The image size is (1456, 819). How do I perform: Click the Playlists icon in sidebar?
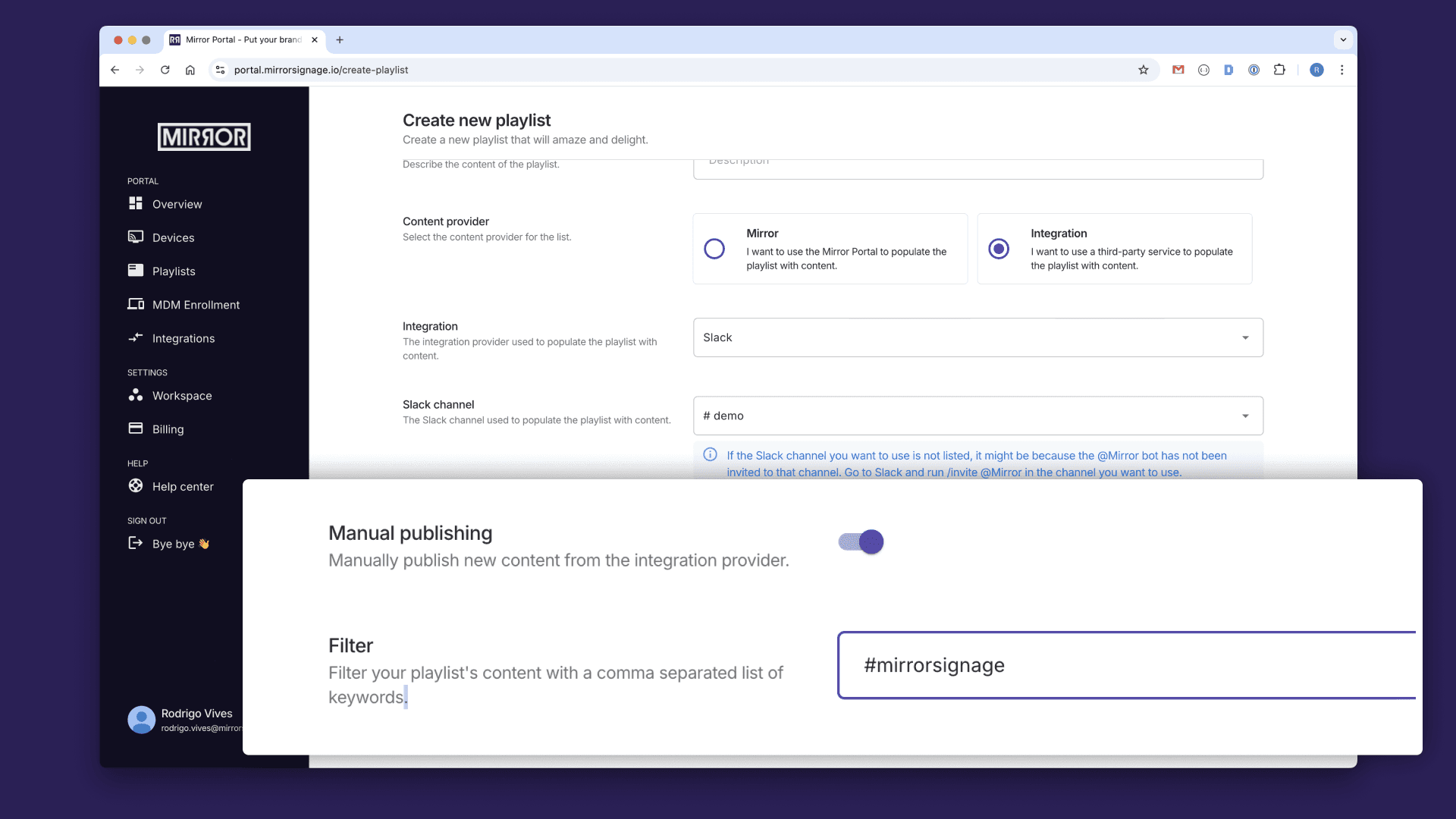pos(136,270)
